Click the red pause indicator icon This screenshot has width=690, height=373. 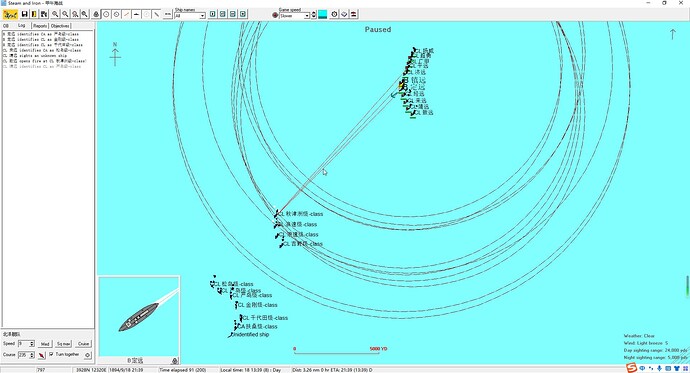point(275,15)
